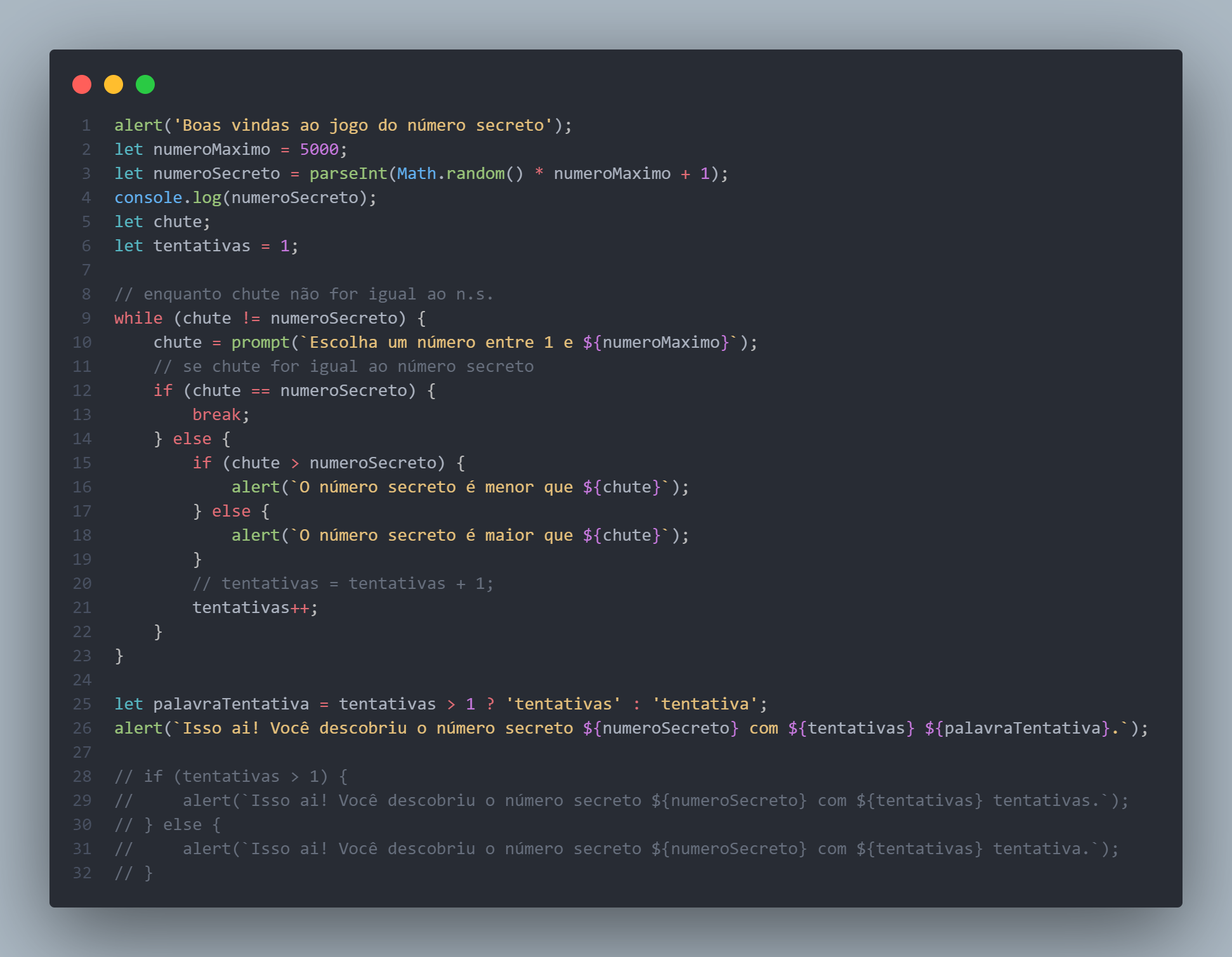Click 'if (chute > numeroSecreto)' on line 15

319,463
